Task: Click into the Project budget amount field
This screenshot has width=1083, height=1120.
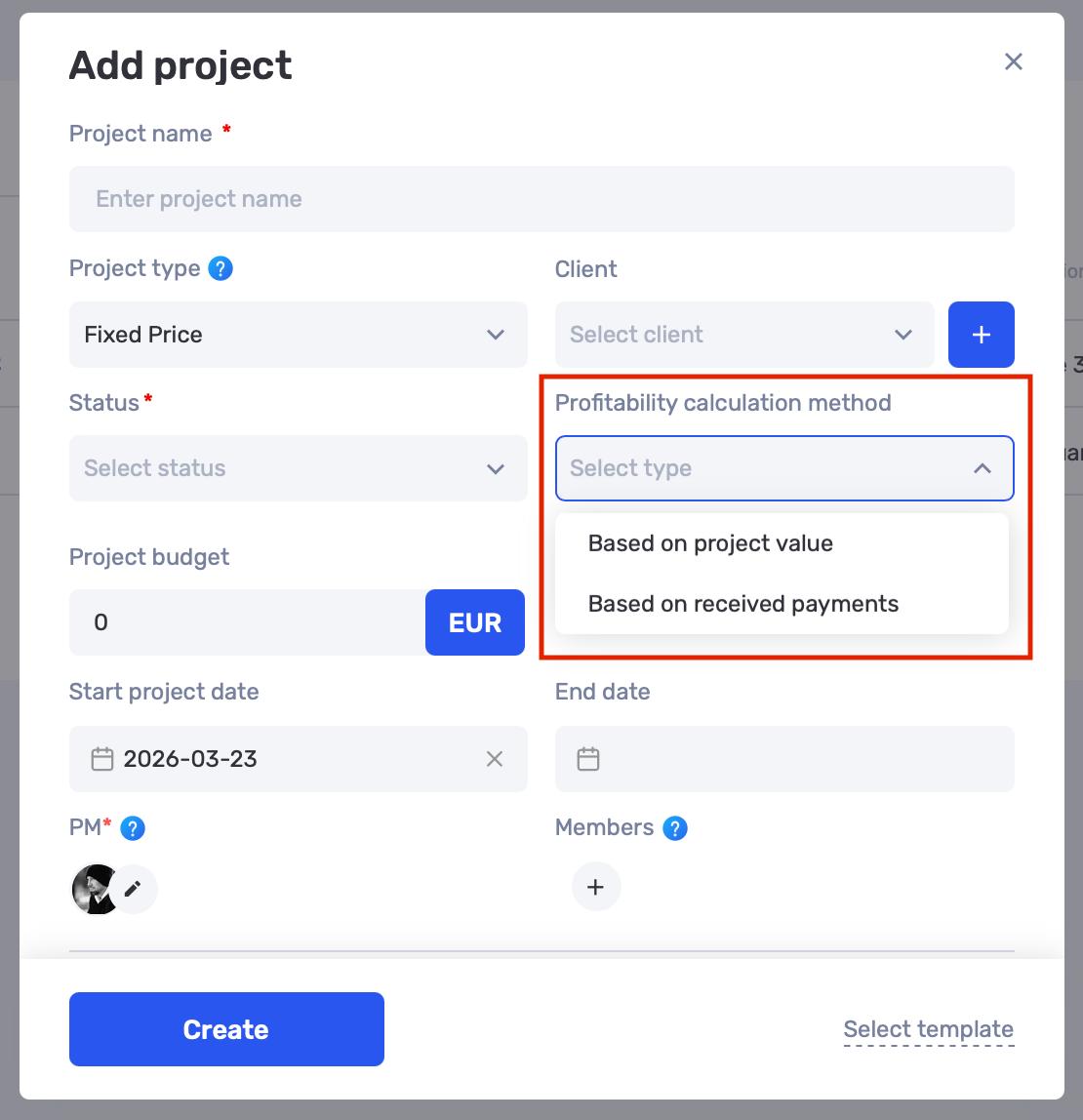Action: click(247, 622)
